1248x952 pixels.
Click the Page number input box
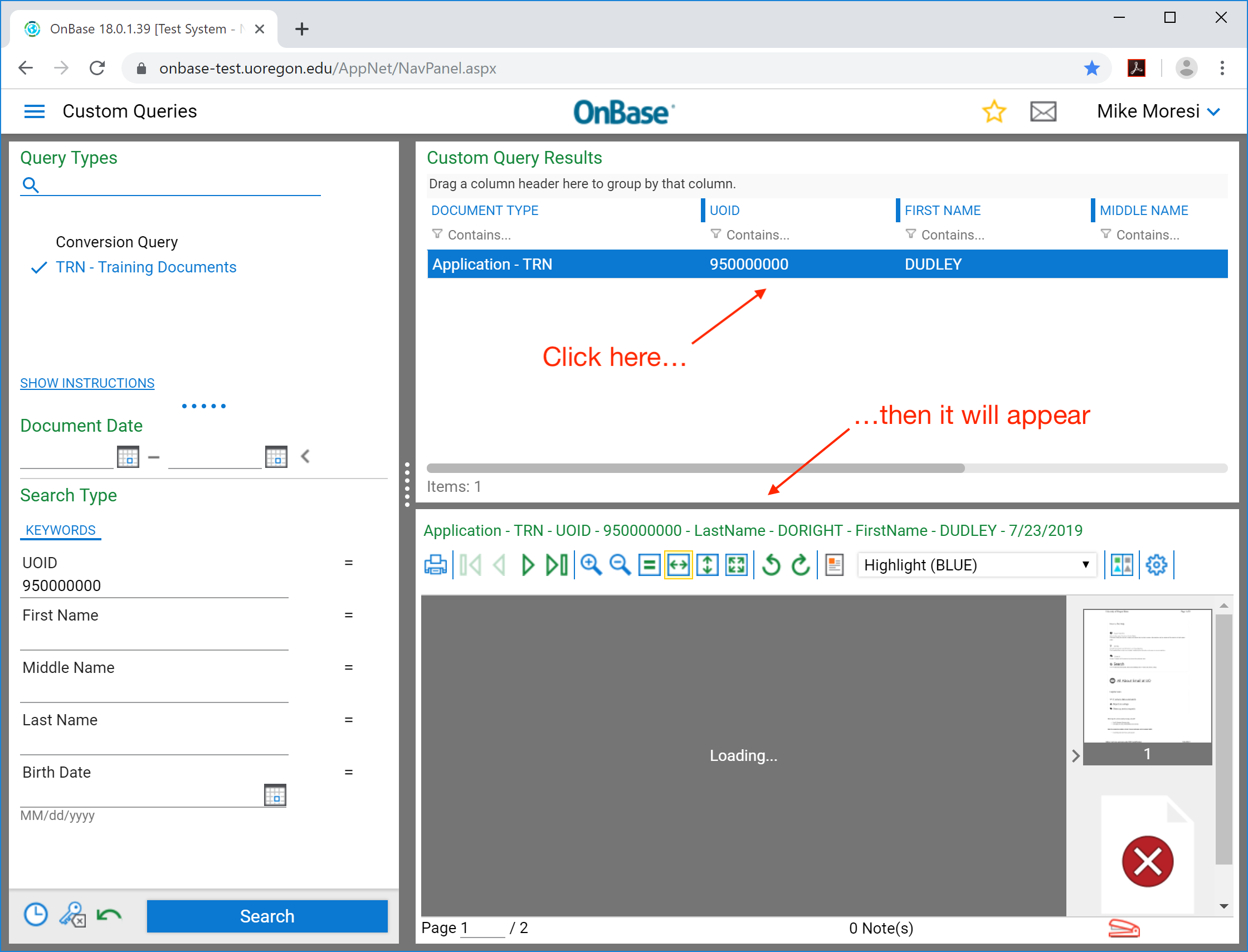(x=482, y=928)
